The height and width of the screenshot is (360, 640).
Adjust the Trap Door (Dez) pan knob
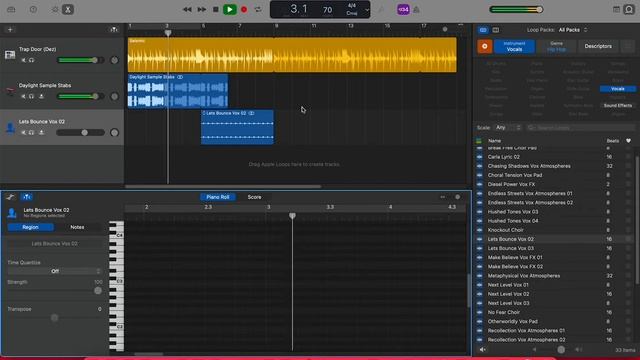pyautogui.click(x=114, y=60)
